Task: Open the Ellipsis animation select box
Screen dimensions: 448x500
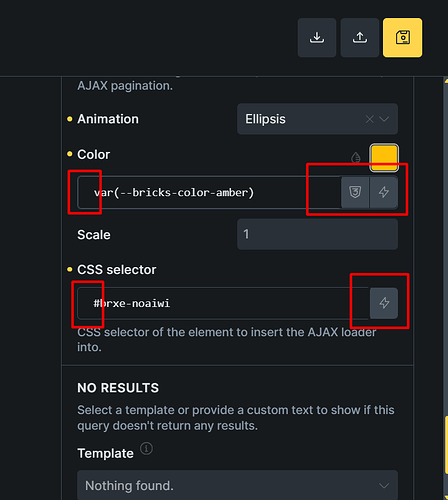Action: 317,119
